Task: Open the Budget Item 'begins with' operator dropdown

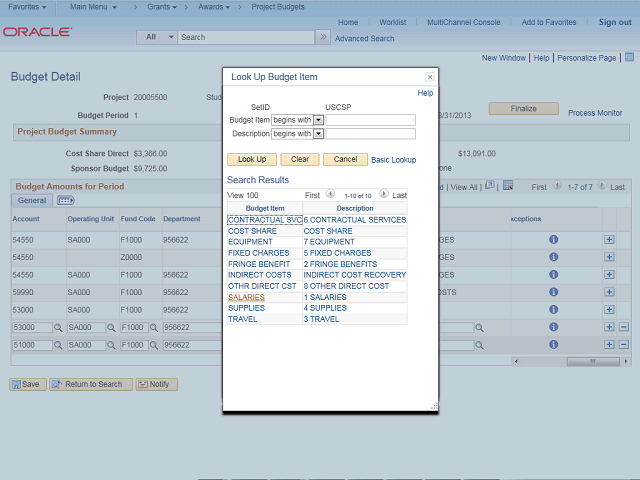Action: pos(318,120)
